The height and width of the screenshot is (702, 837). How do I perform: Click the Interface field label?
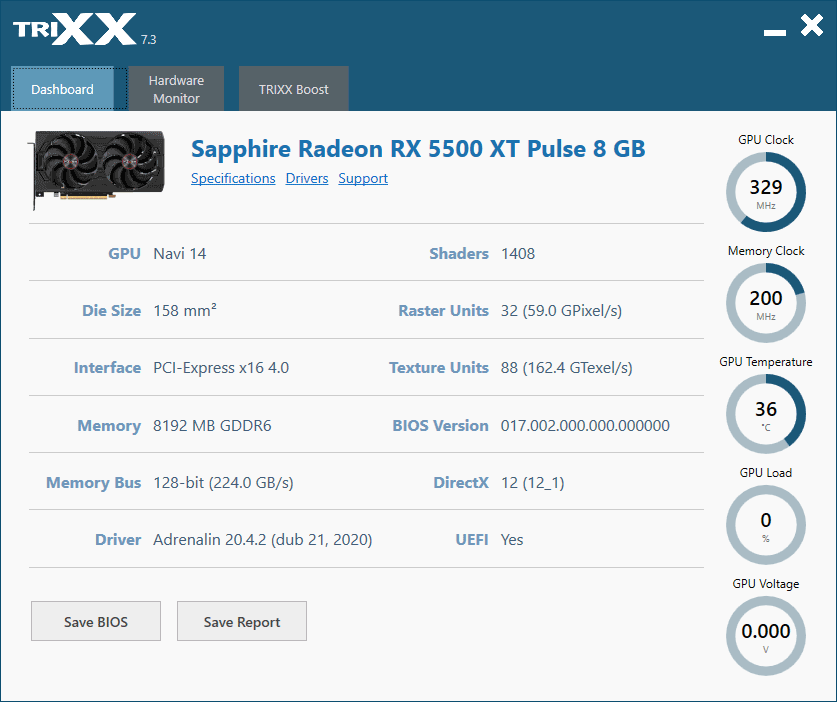pos(107,368)
